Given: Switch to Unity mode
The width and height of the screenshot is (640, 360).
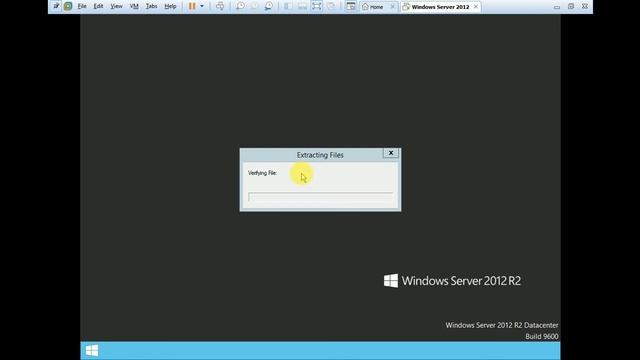Looking at the screenshot, I should click(x=331, y=6).
